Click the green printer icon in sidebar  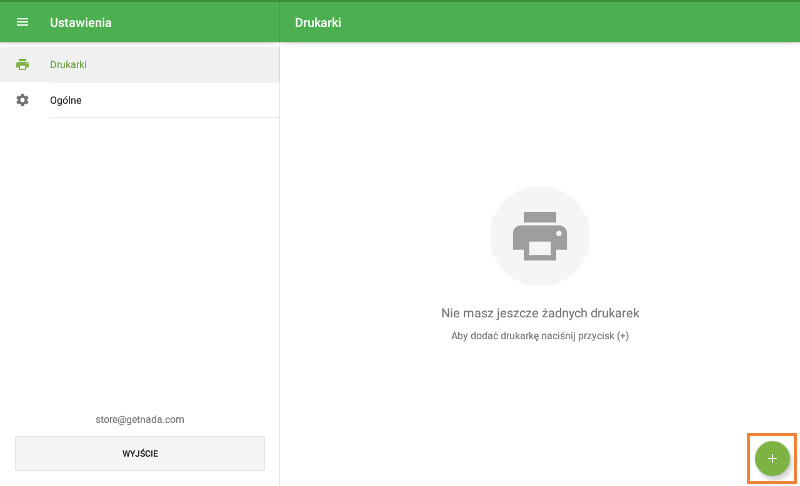coord(23,65)
